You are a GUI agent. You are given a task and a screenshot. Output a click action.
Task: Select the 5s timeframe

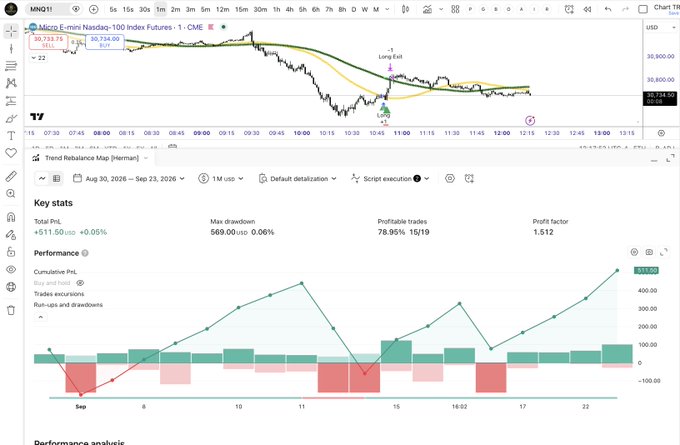click(113, 9)
